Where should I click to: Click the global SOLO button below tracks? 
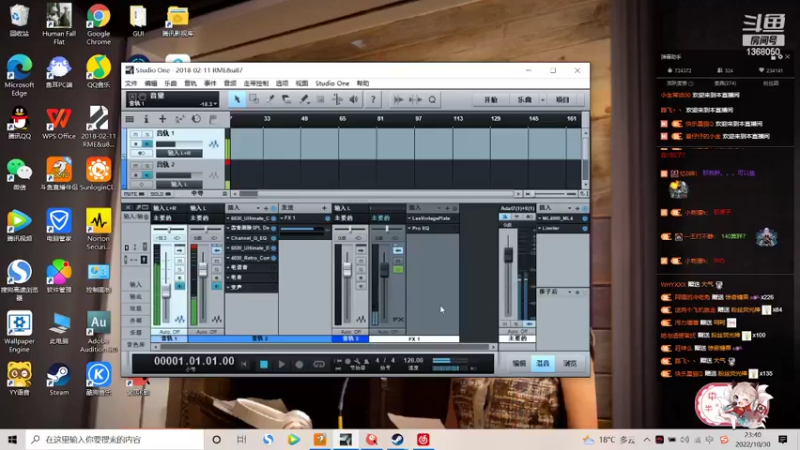coord(160,194)
